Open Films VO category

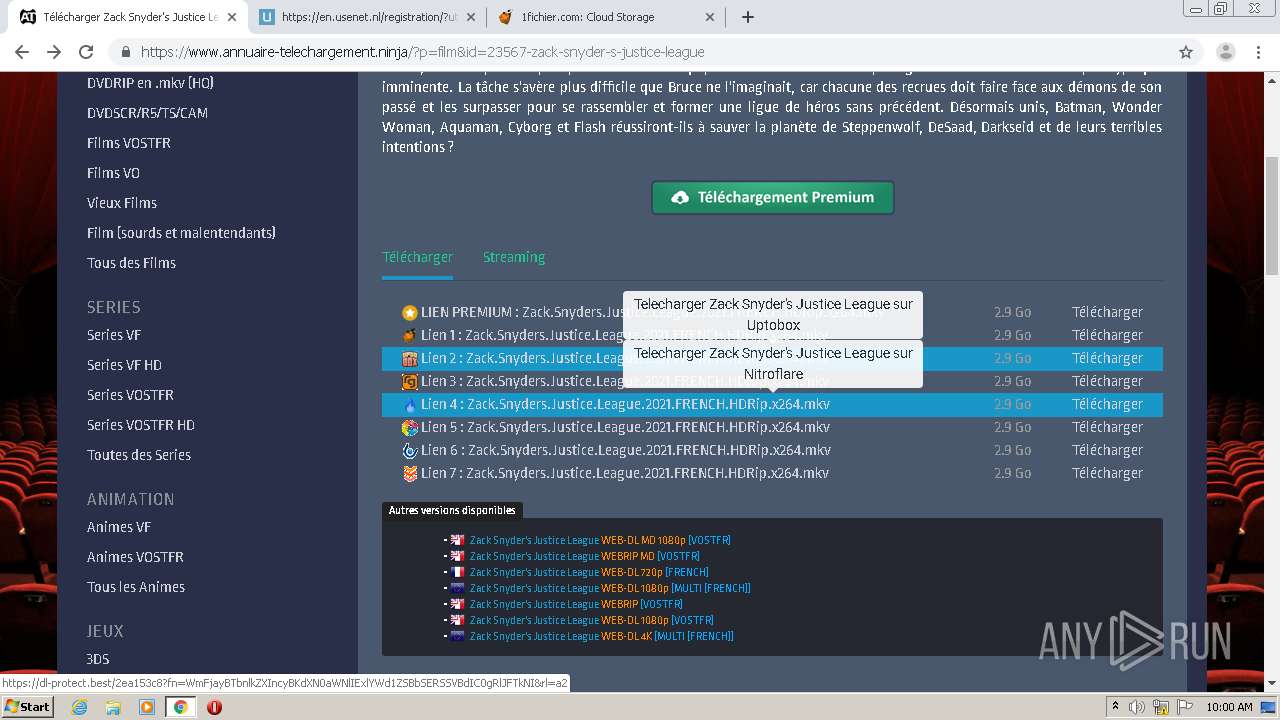point(113,173)
